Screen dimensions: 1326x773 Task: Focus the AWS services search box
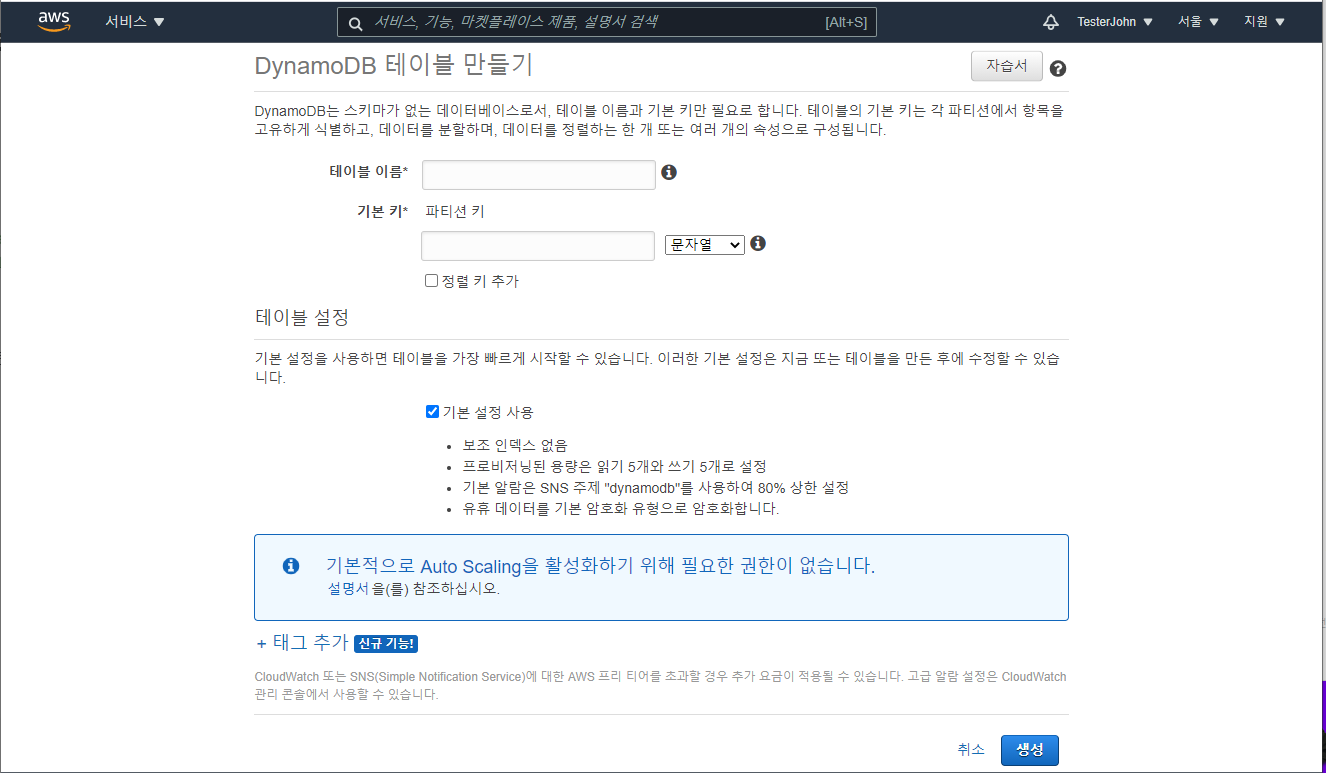[x=607, y=22]
